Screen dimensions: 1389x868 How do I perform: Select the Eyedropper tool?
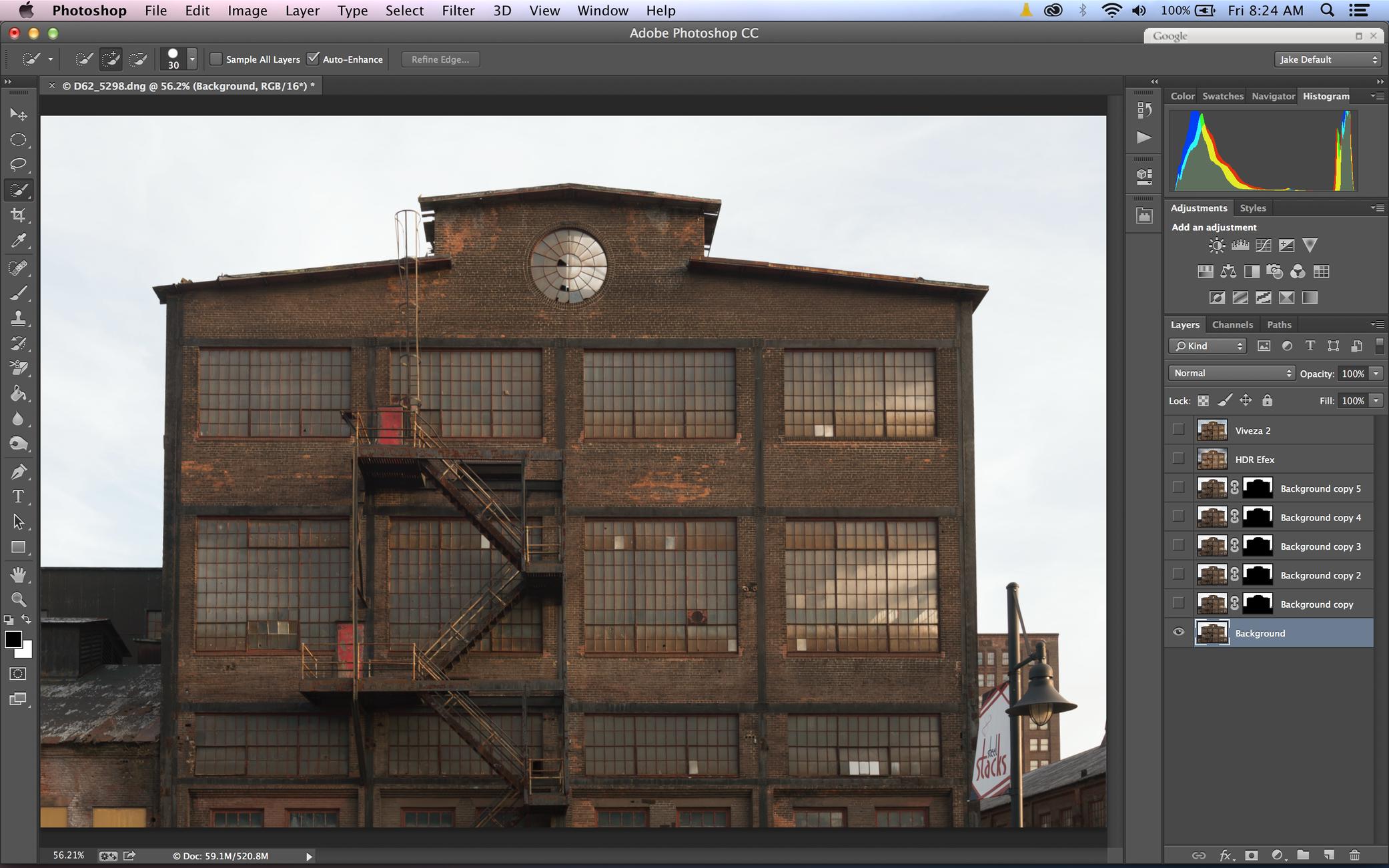click(18, 241)
